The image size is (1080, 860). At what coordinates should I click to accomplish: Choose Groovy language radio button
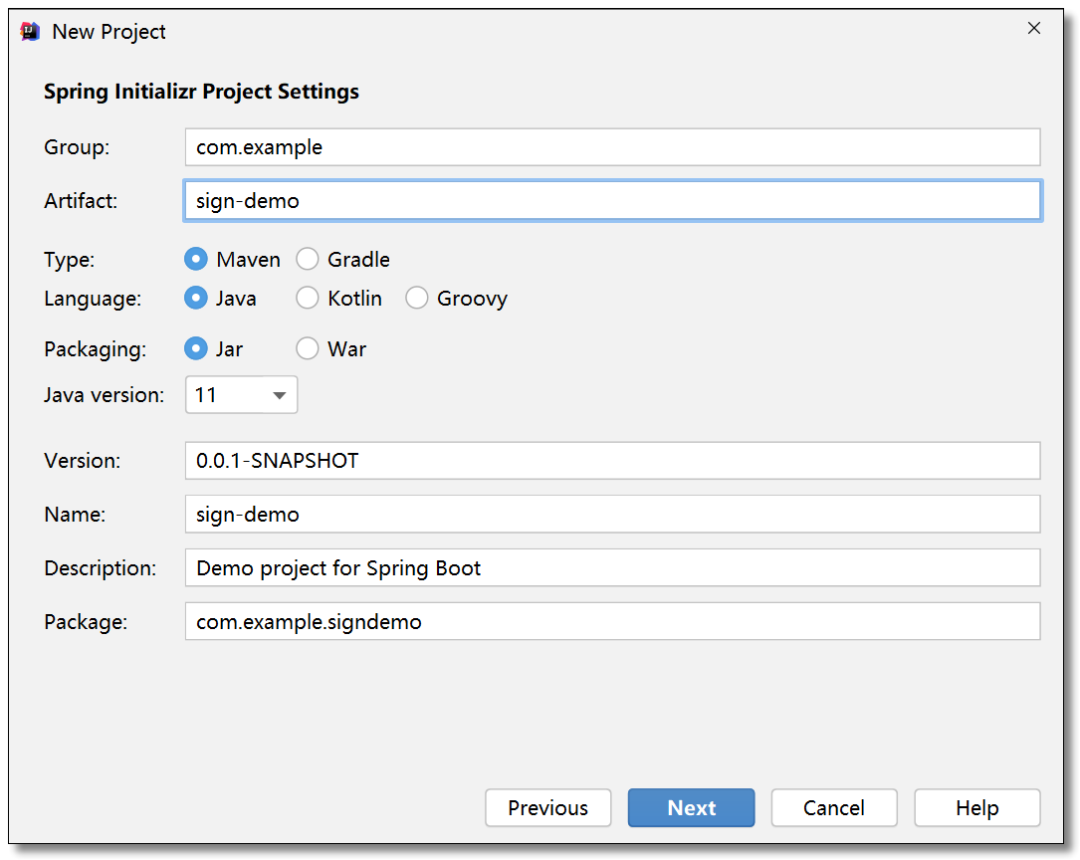417,298
